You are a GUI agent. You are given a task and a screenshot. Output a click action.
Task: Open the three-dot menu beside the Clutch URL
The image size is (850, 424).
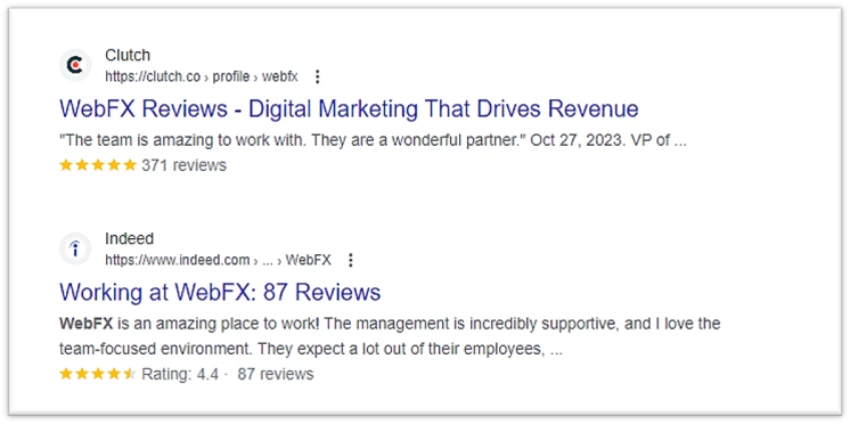318,77
